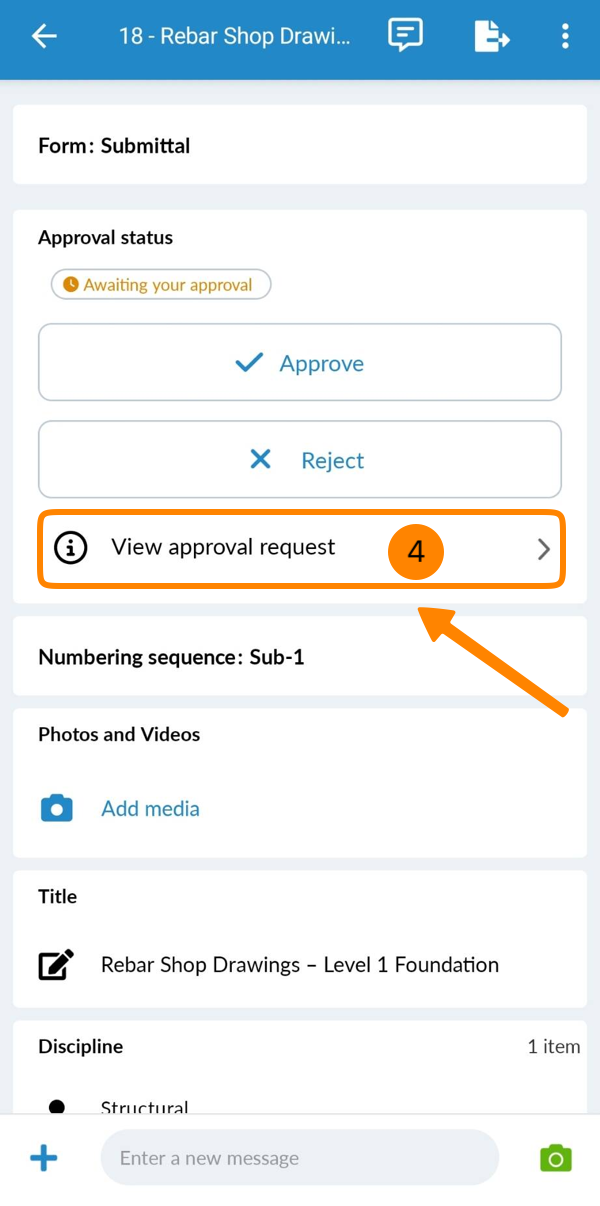The height and width of the screenshot is (1206, 600).
Task: Focus the Enter a new message field
Action: coord(299,1158)
